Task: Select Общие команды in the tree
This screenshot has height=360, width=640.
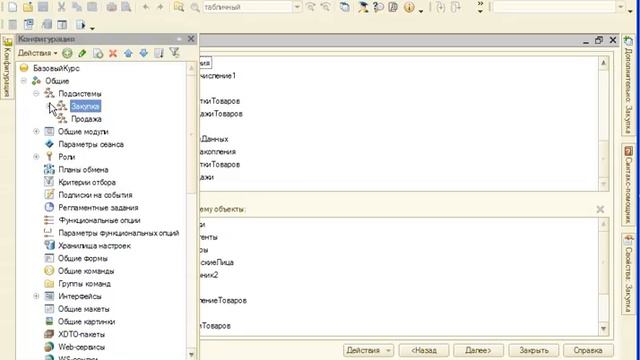Action: (x=86, y=271)
